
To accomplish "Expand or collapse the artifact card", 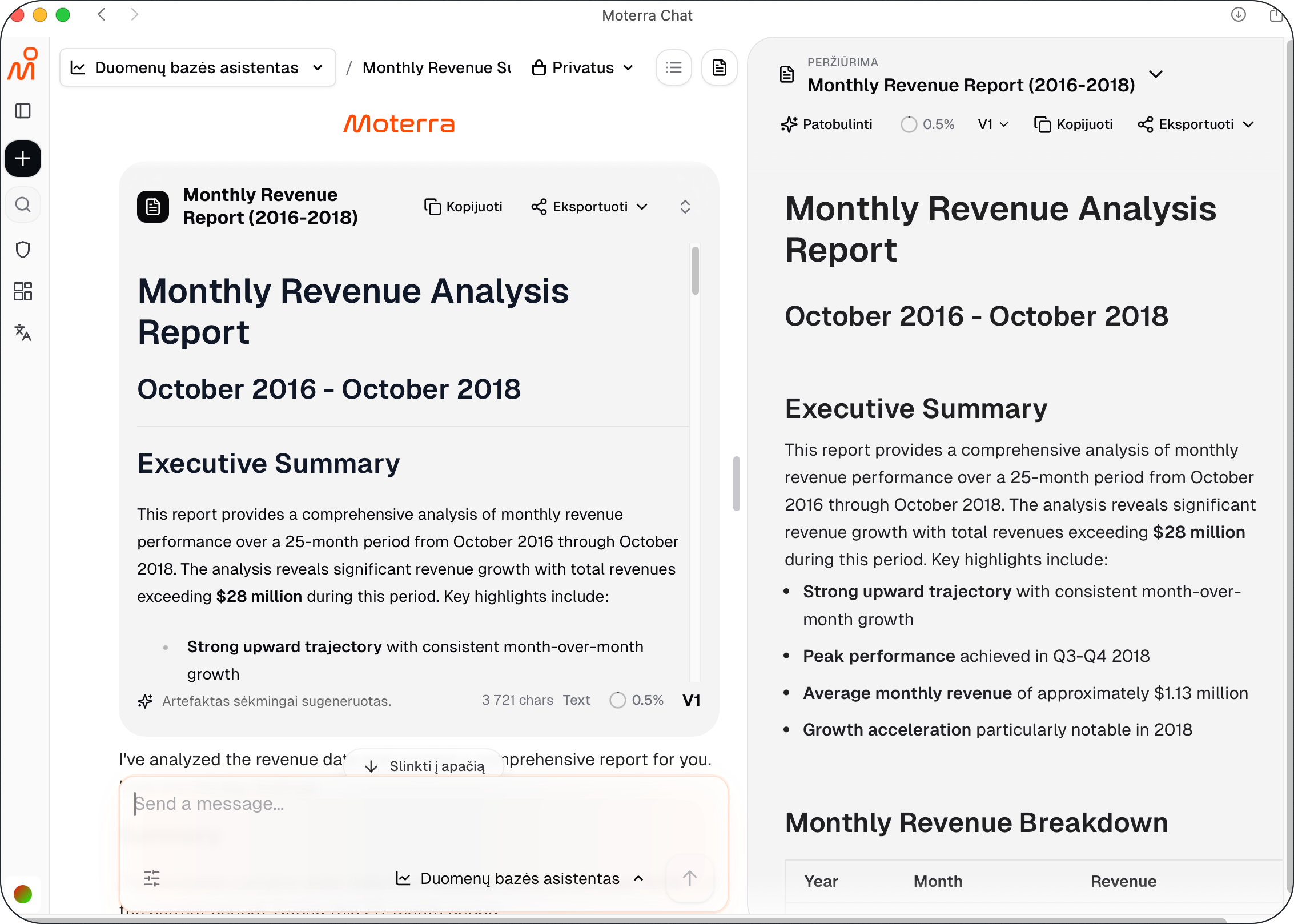I will (685, 207).
